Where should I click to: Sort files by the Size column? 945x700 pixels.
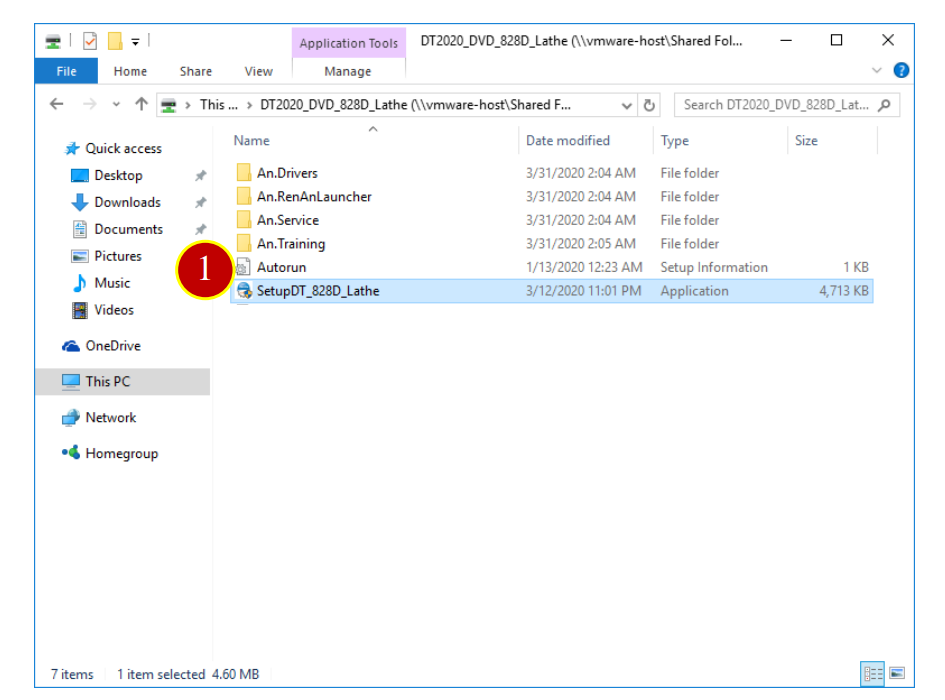tap(806, 140)
